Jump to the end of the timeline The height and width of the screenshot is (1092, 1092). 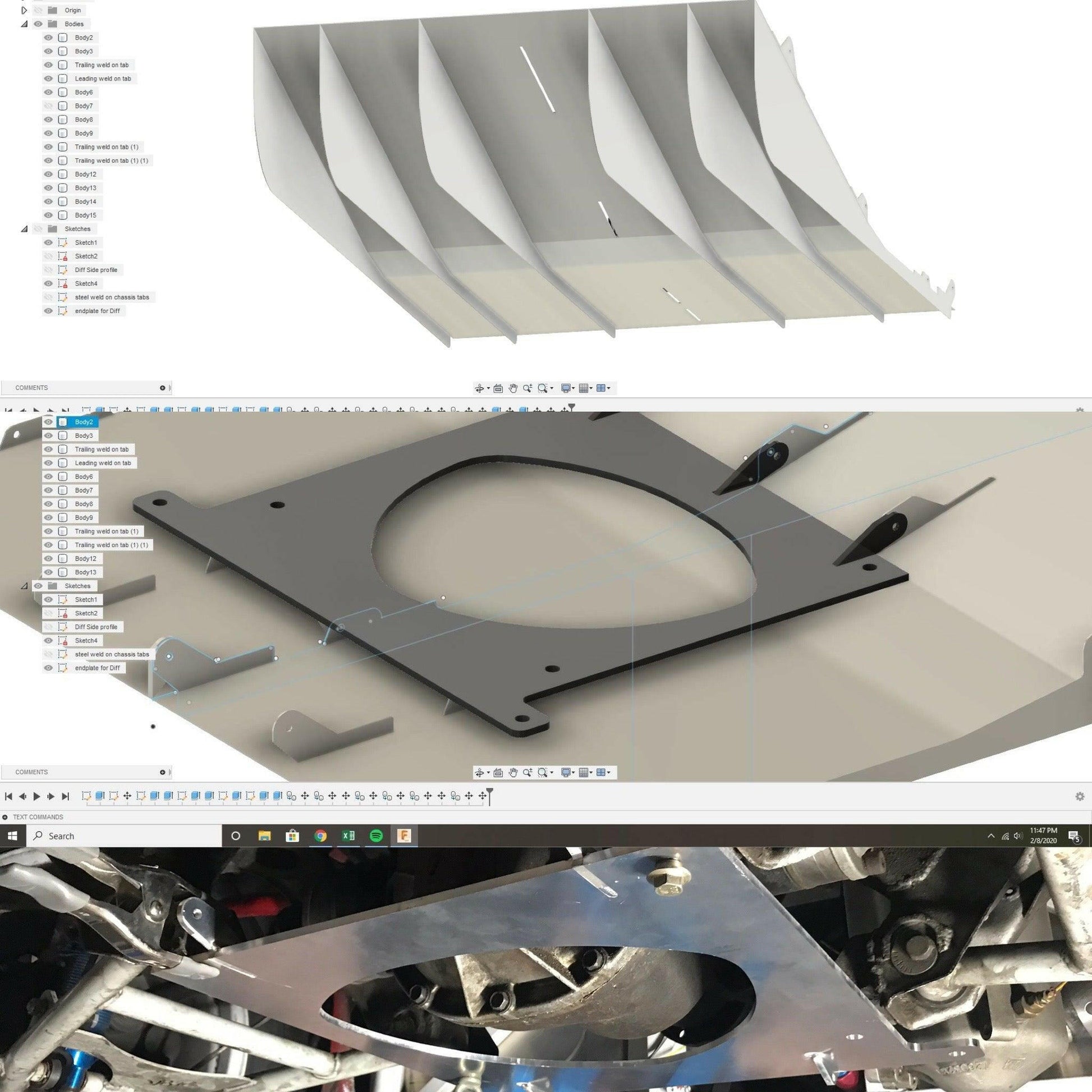(x=65, y=796)
